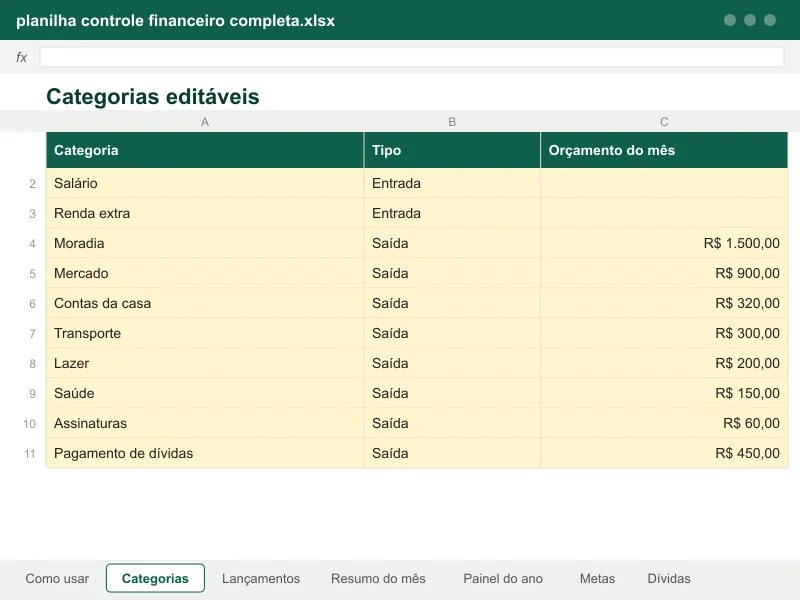The width and height of the screenshot is (800, 600).
Task: Select the R$ 450,00 budget cell
Action: (x=664, y=453)
